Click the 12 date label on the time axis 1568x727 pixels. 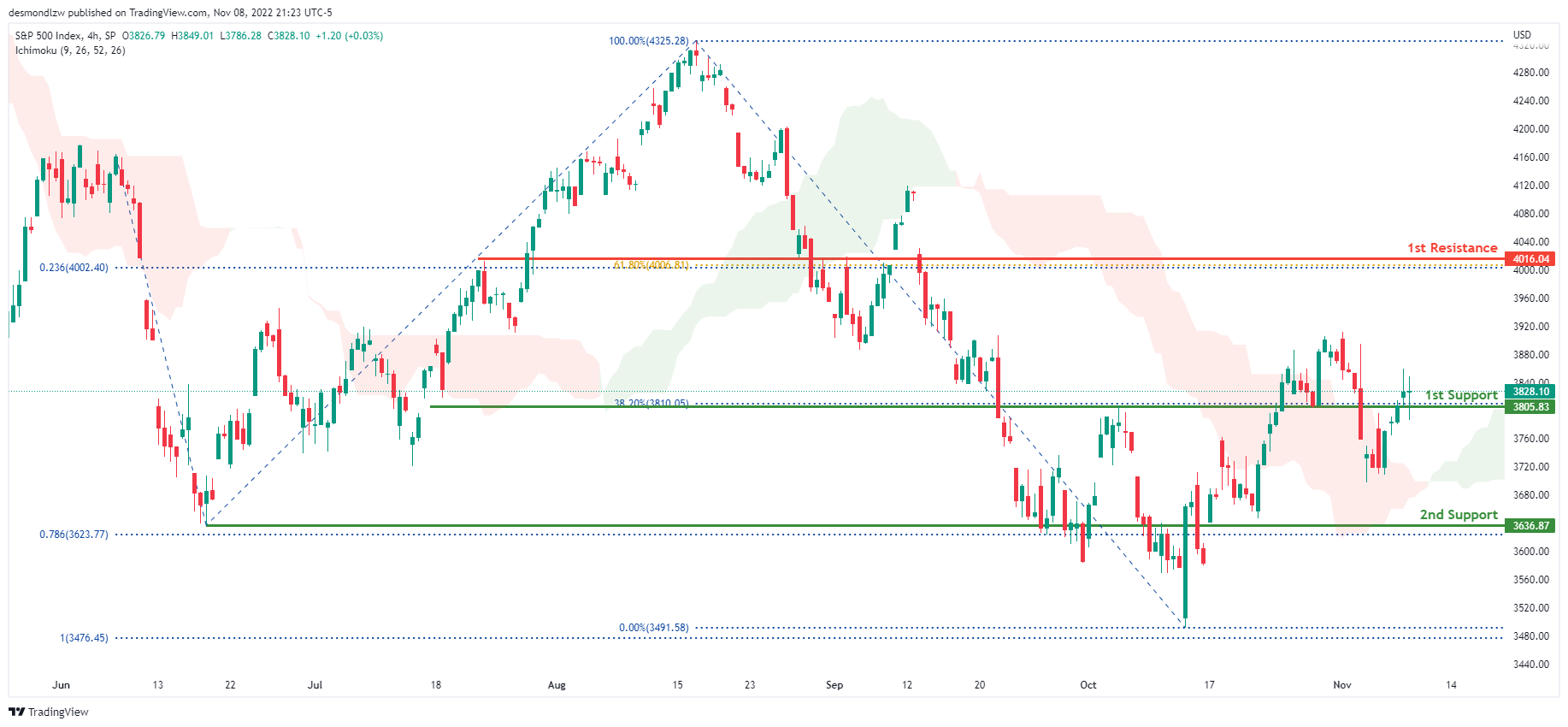907,685
